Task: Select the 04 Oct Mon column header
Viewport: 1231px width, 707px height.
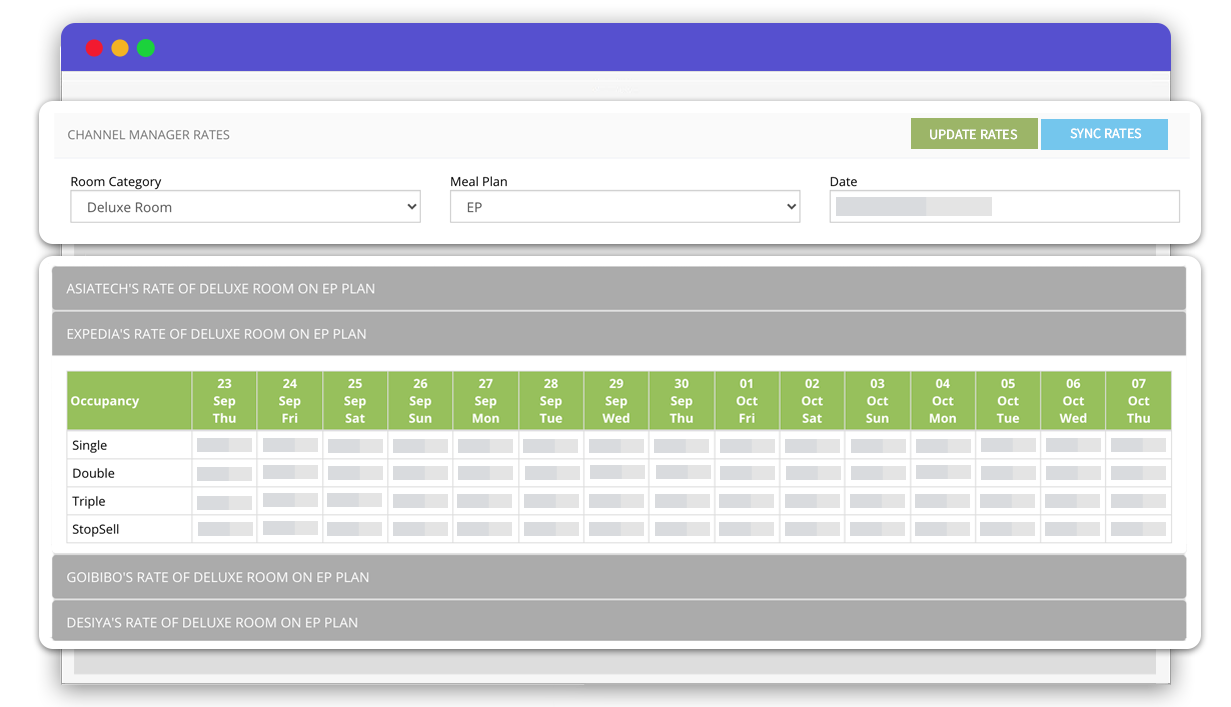Action: (x=943, y=401)
